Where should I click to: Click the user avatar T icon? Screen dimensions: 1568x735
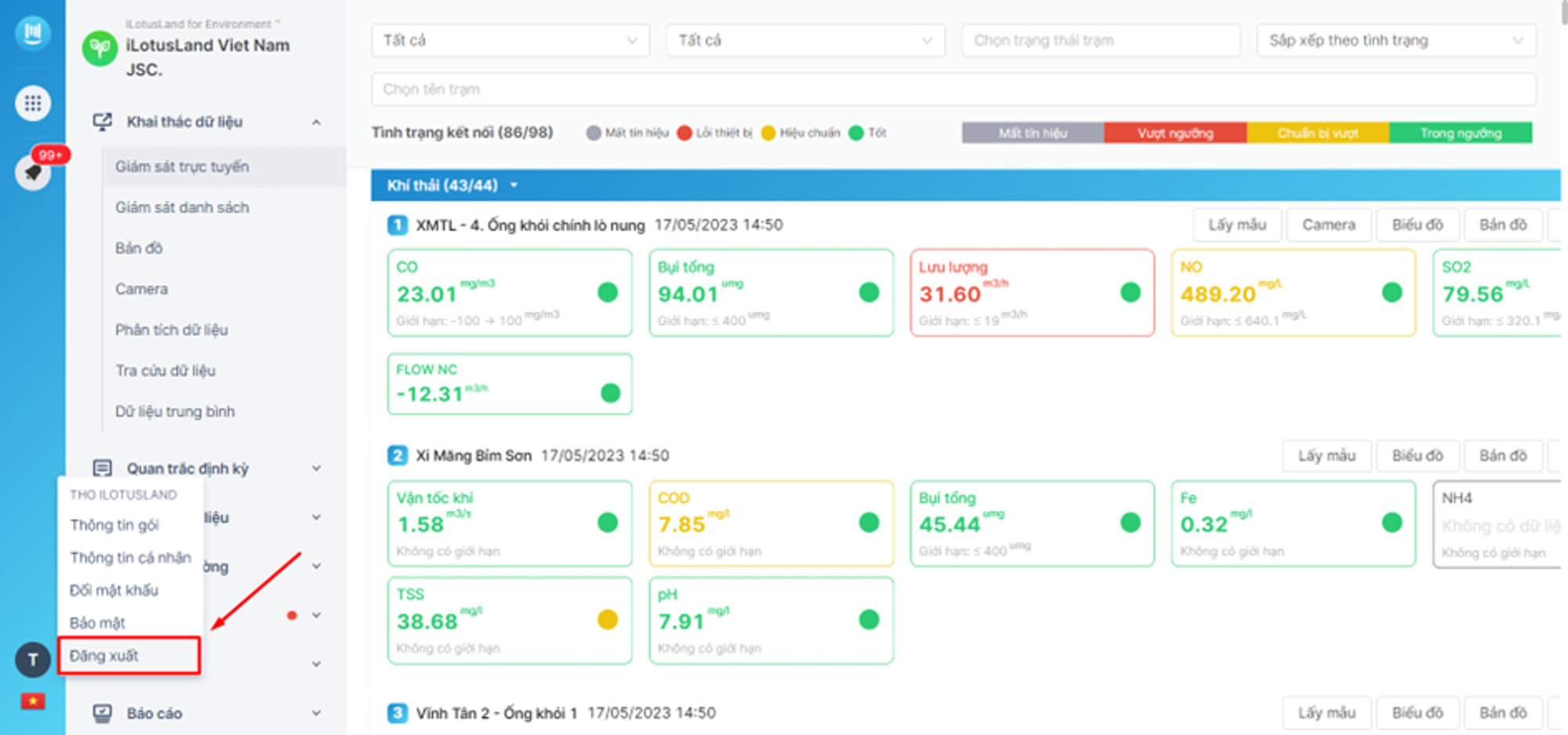click(33, 661)
